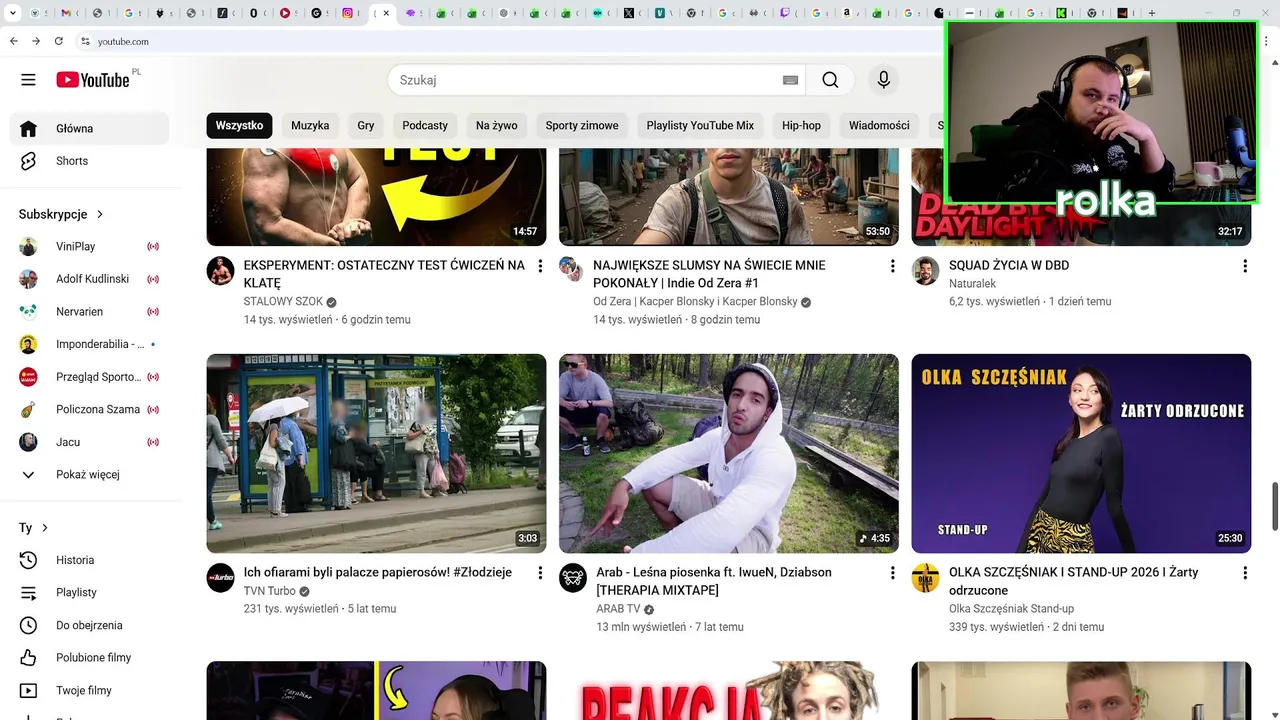The image size is (1280, 720).
Task: Open tab search dropdown arrow
Action: [13, 13]
